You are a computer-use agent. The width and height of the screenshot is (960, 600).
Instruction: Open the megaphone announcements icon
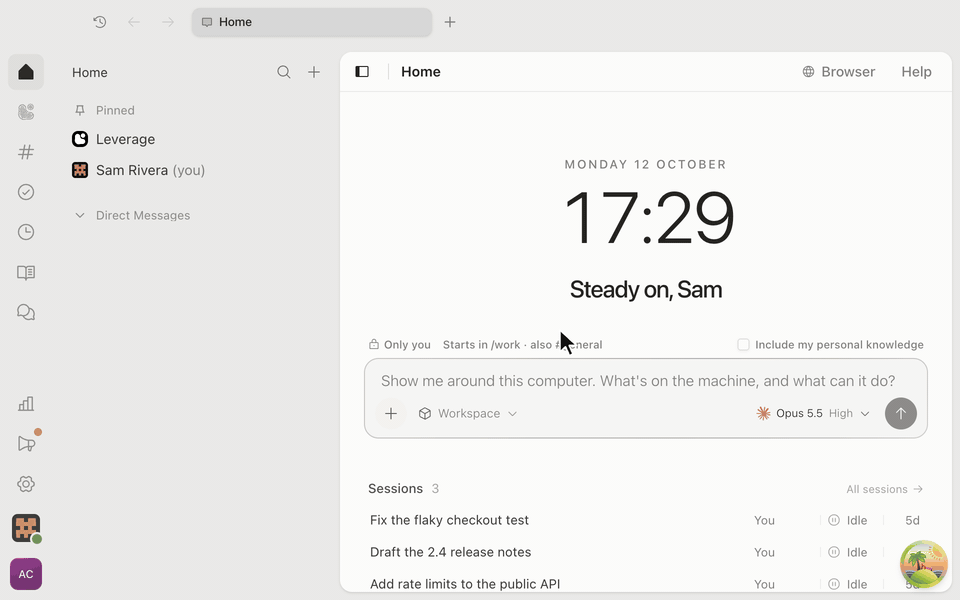point(26,444)
